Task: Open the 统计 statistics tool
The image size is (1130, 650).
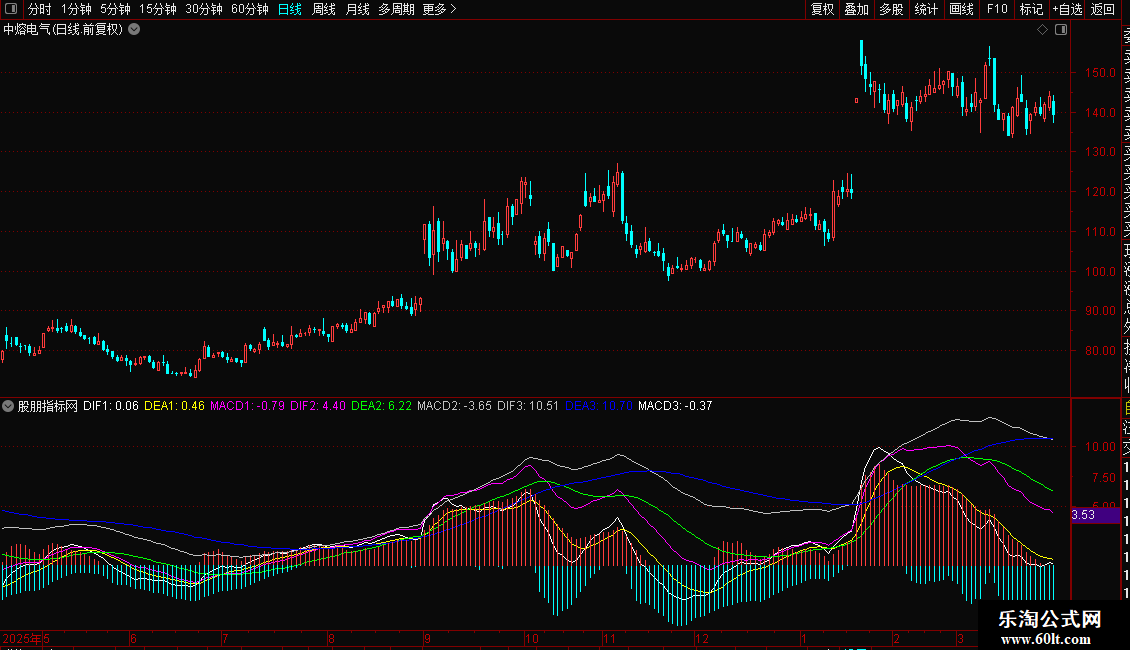Action: [x=926, y=9]
